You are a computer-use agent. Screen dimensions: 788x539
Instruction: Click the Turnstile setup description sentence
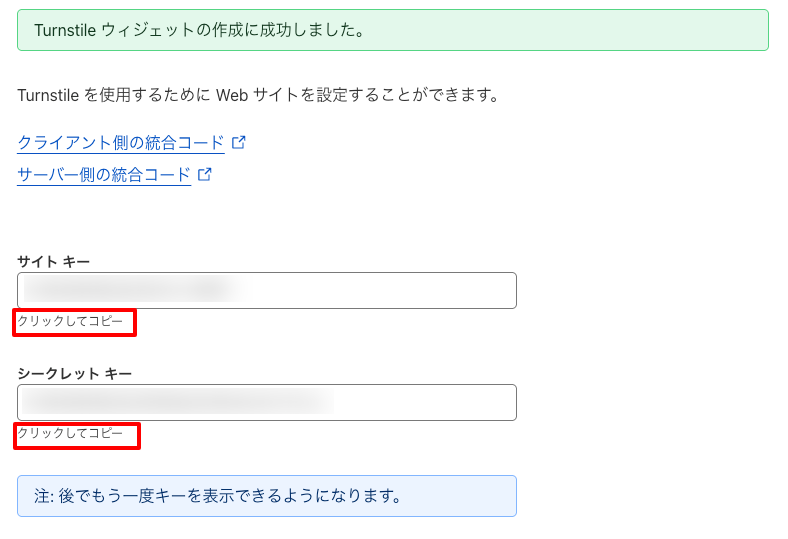[258, 96]
